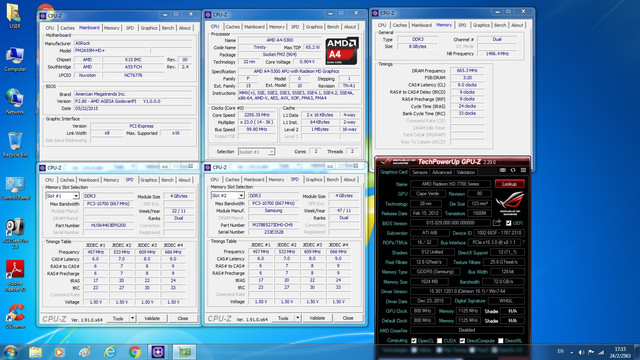Click Tools button in Slot #2 CPU-Z window
The image size is (640, 360).
click(x=283, y=318)
